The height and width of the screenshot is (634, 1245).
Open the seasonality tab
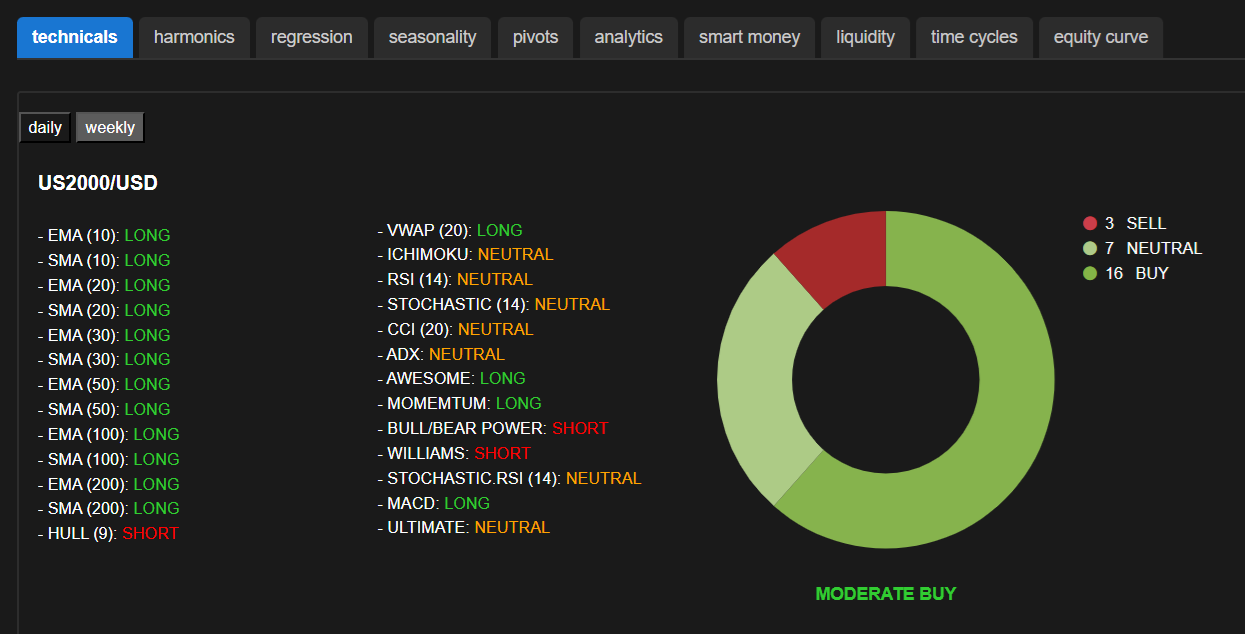pos(432,37)
